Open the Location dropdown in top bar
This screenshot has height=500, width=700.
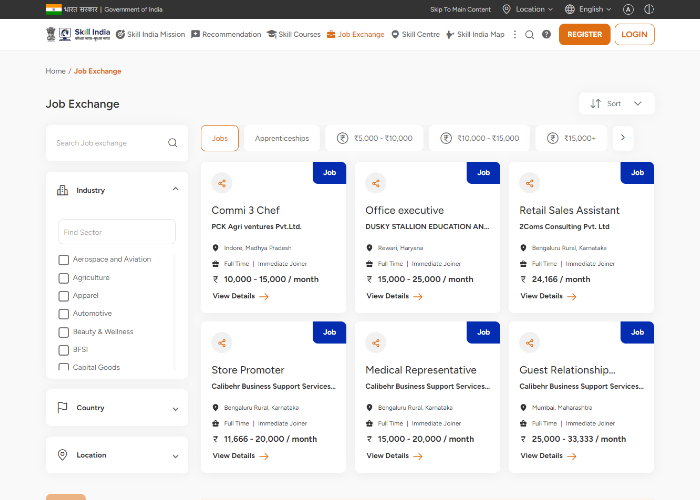pos(528,9)
